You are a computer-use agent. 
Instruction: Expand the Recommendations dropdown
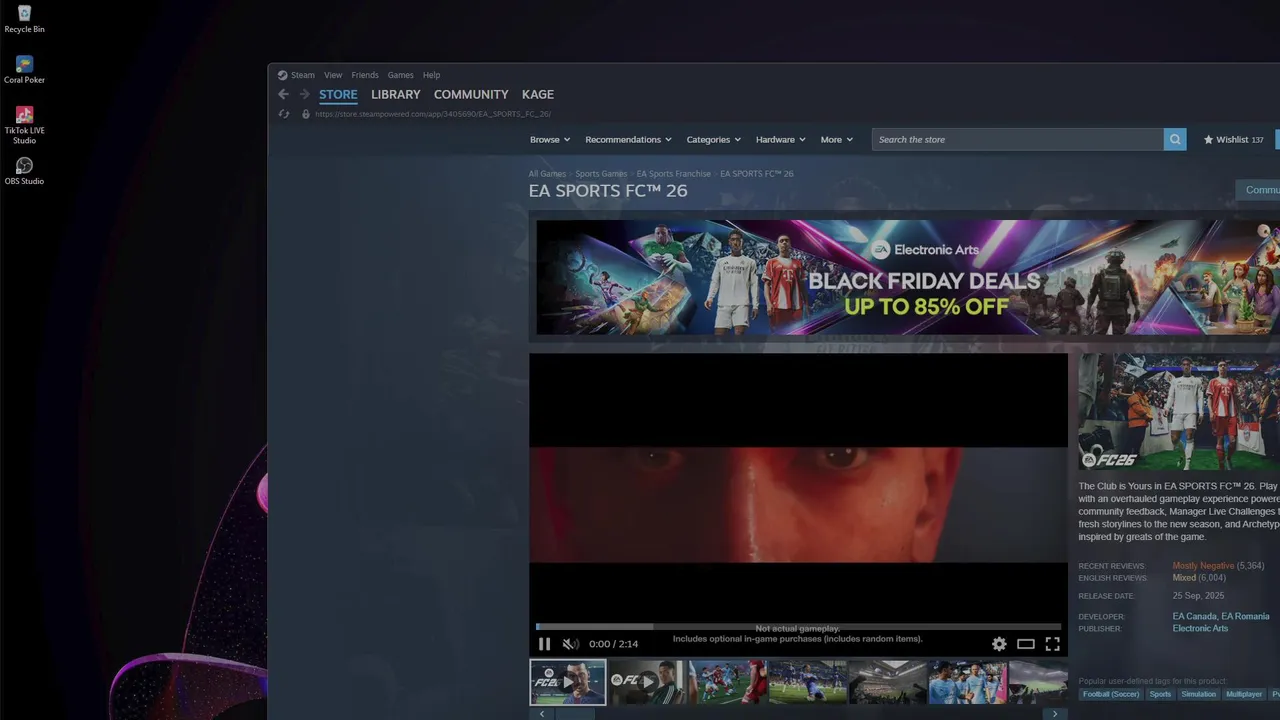pos(628,140)
